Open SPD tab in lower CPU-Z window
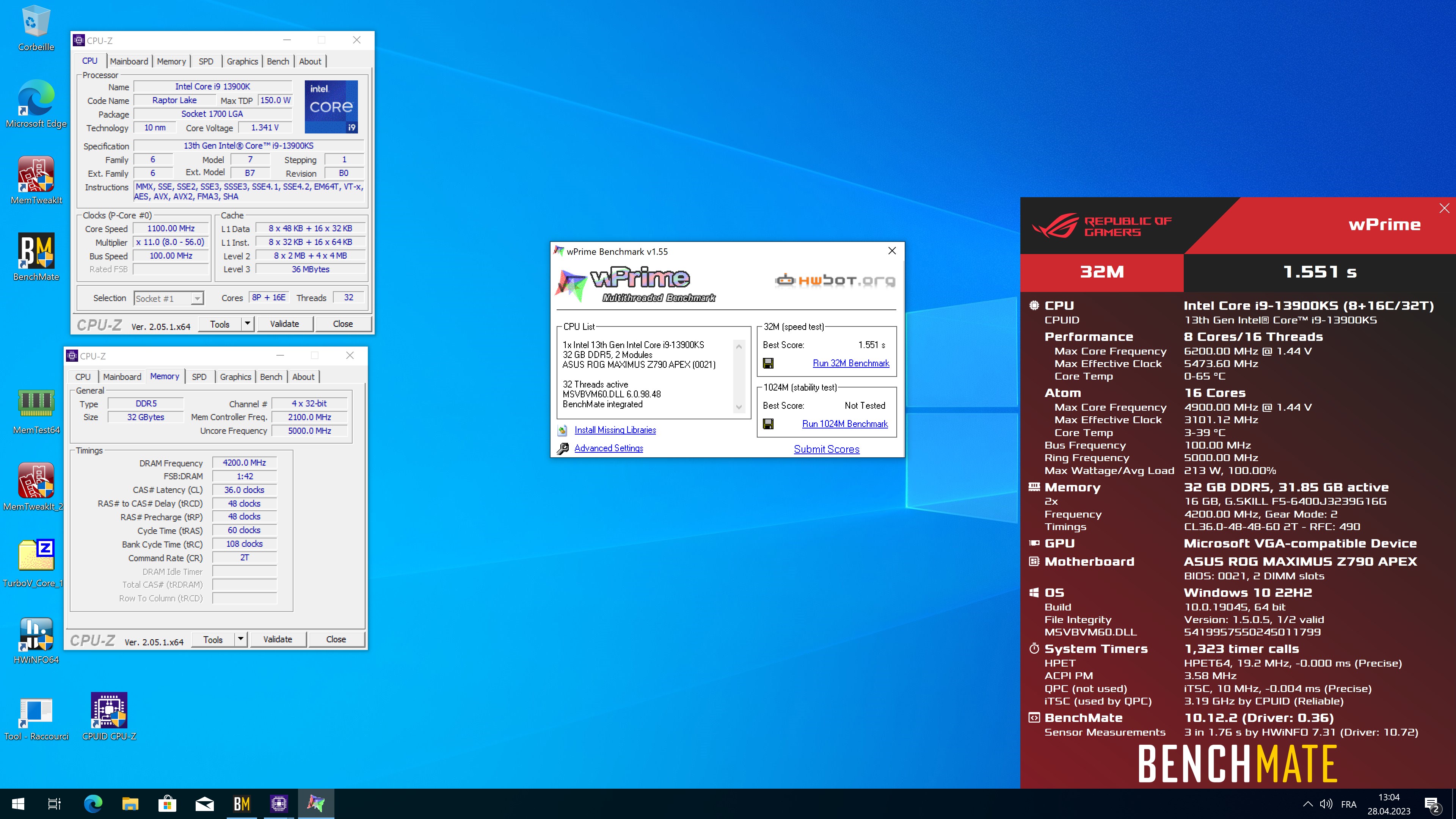 [x=199, y=377]
